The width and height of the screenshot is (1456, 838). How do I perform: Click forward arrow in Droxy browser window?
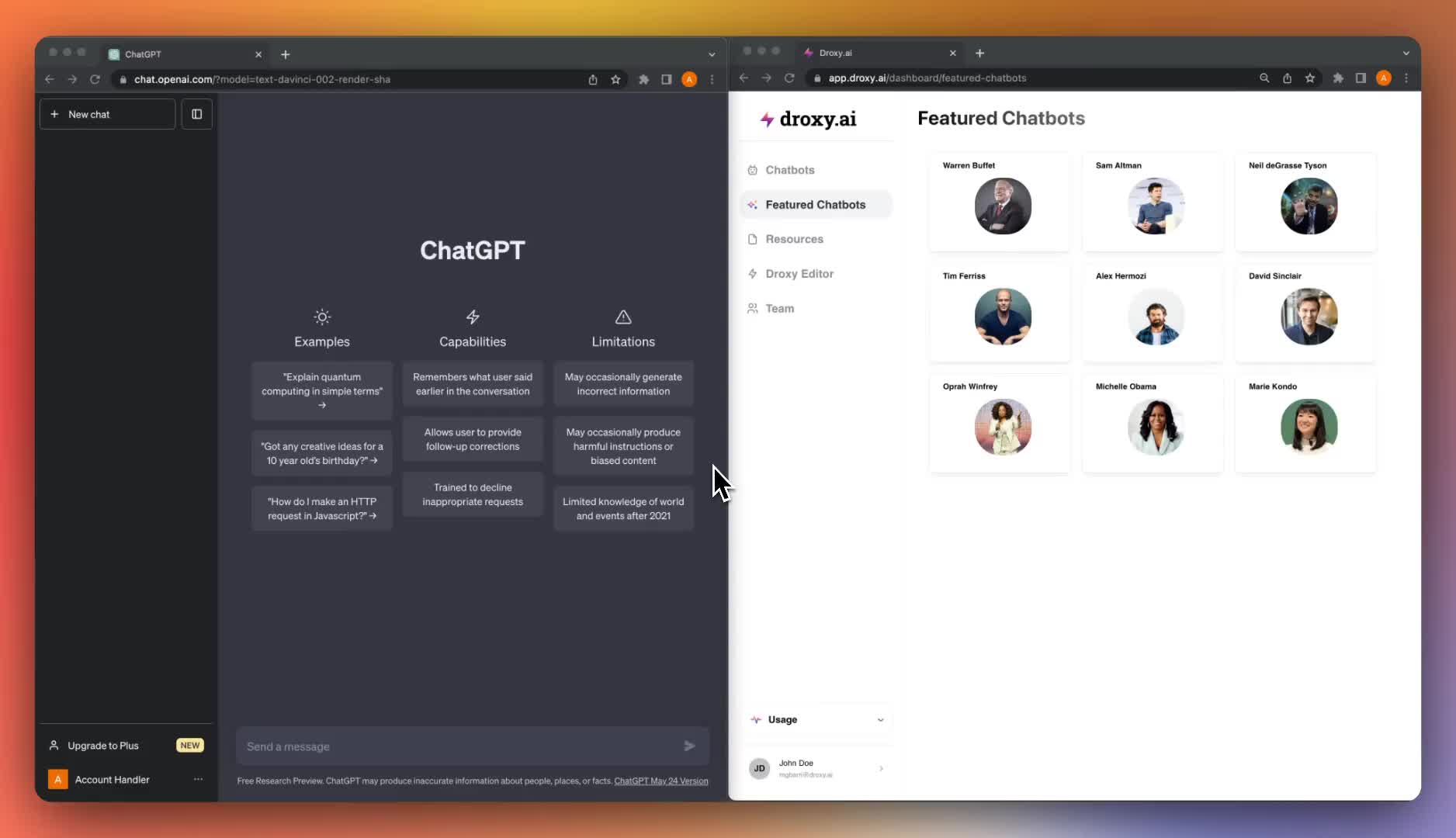tap(766, 78)
